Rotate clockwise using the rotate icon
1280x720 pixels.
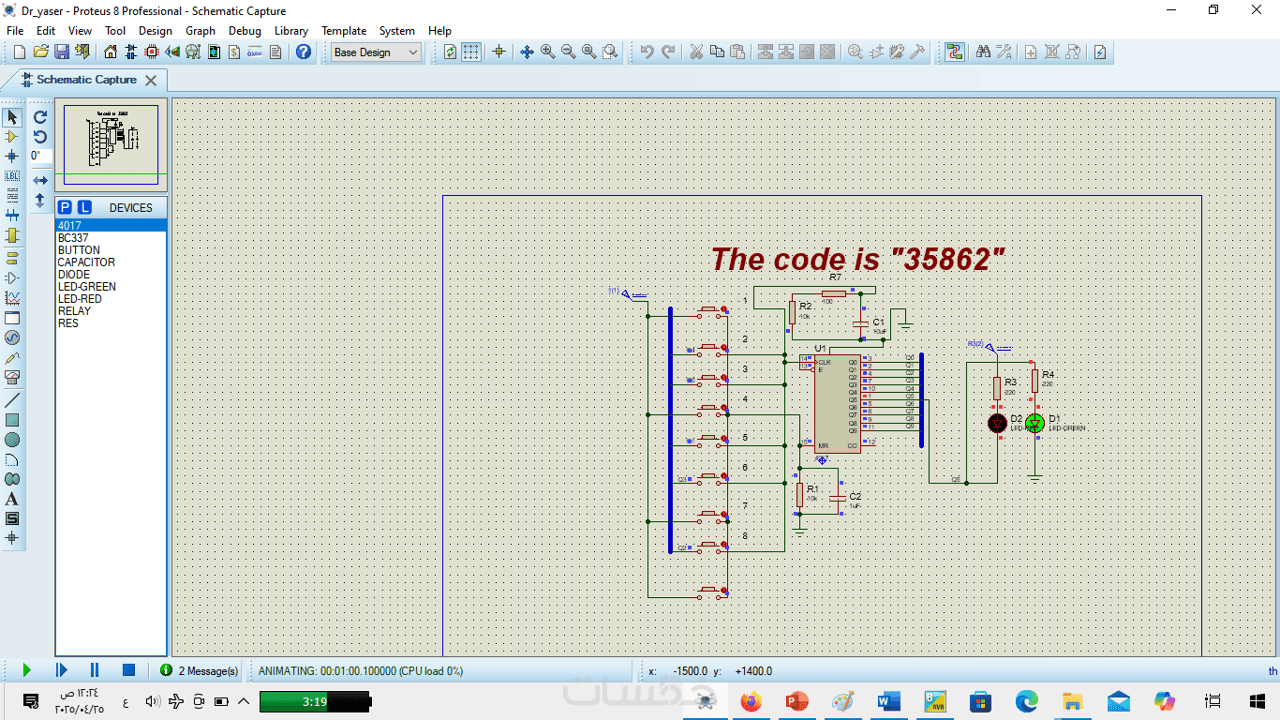pyautogui.click(x=40, y=117)
